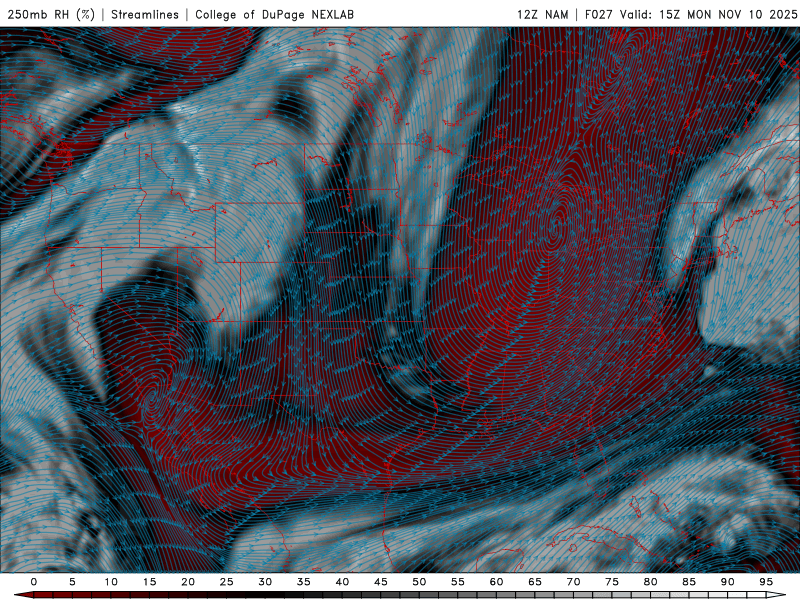Click the colorbar label "0"
The width and height of the screenshot is (800, 600).
pos(34,582)
